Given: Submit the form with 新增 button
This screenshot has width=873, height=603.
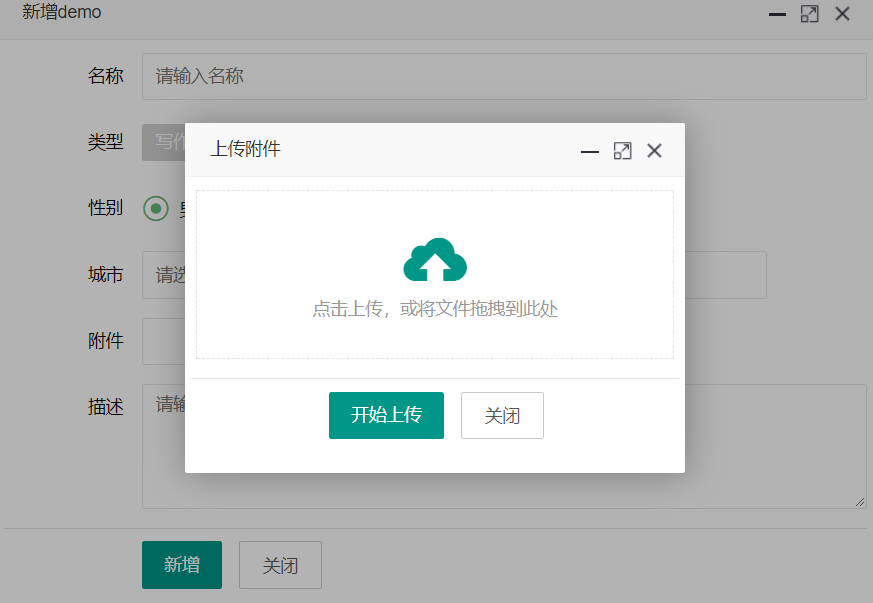Looking at the screenshot, I should click(x=182, y=565).
